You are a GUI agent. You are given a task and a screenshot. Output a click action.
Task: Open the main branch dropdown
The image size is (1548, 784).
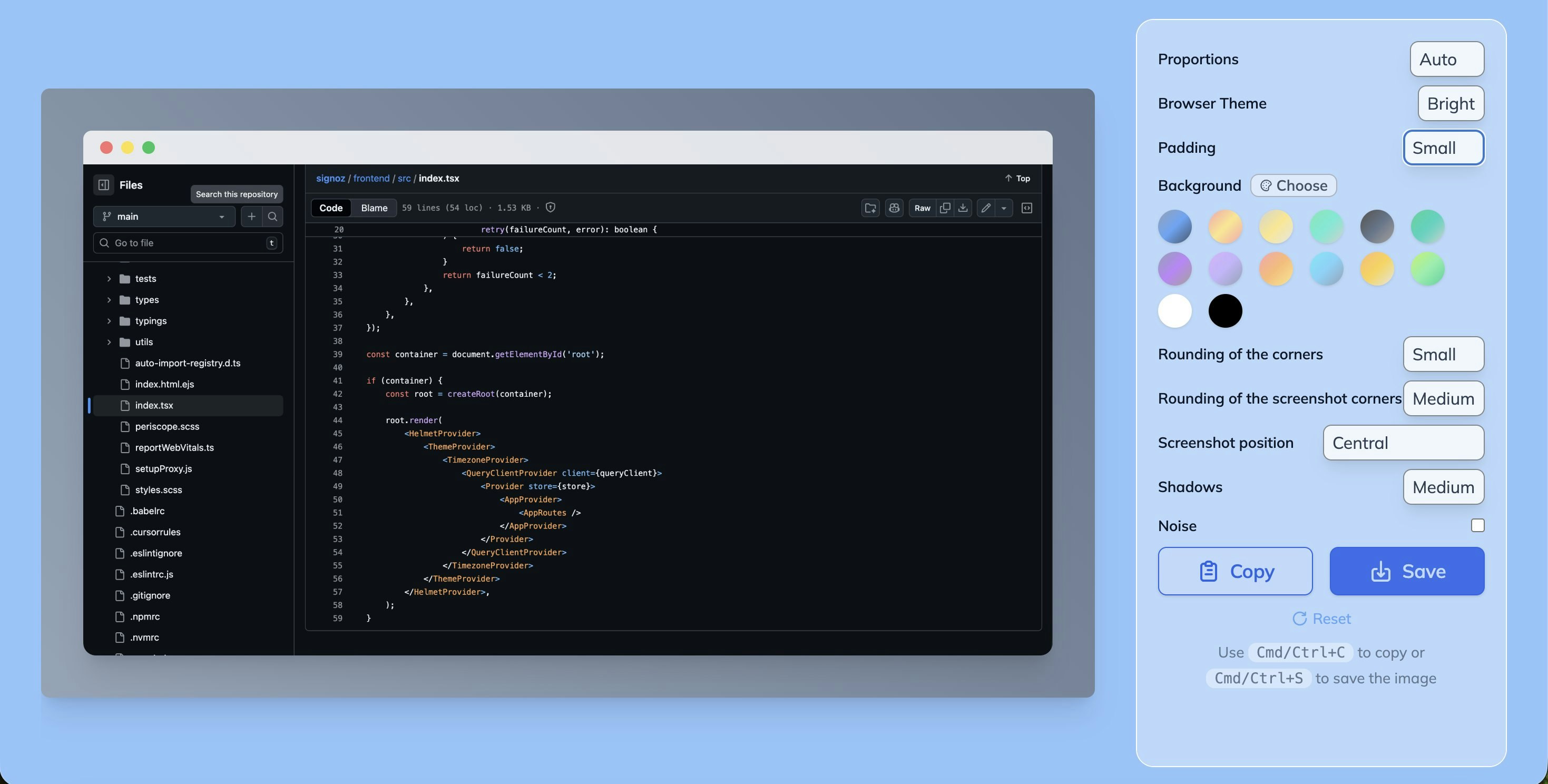pos(164,216)
